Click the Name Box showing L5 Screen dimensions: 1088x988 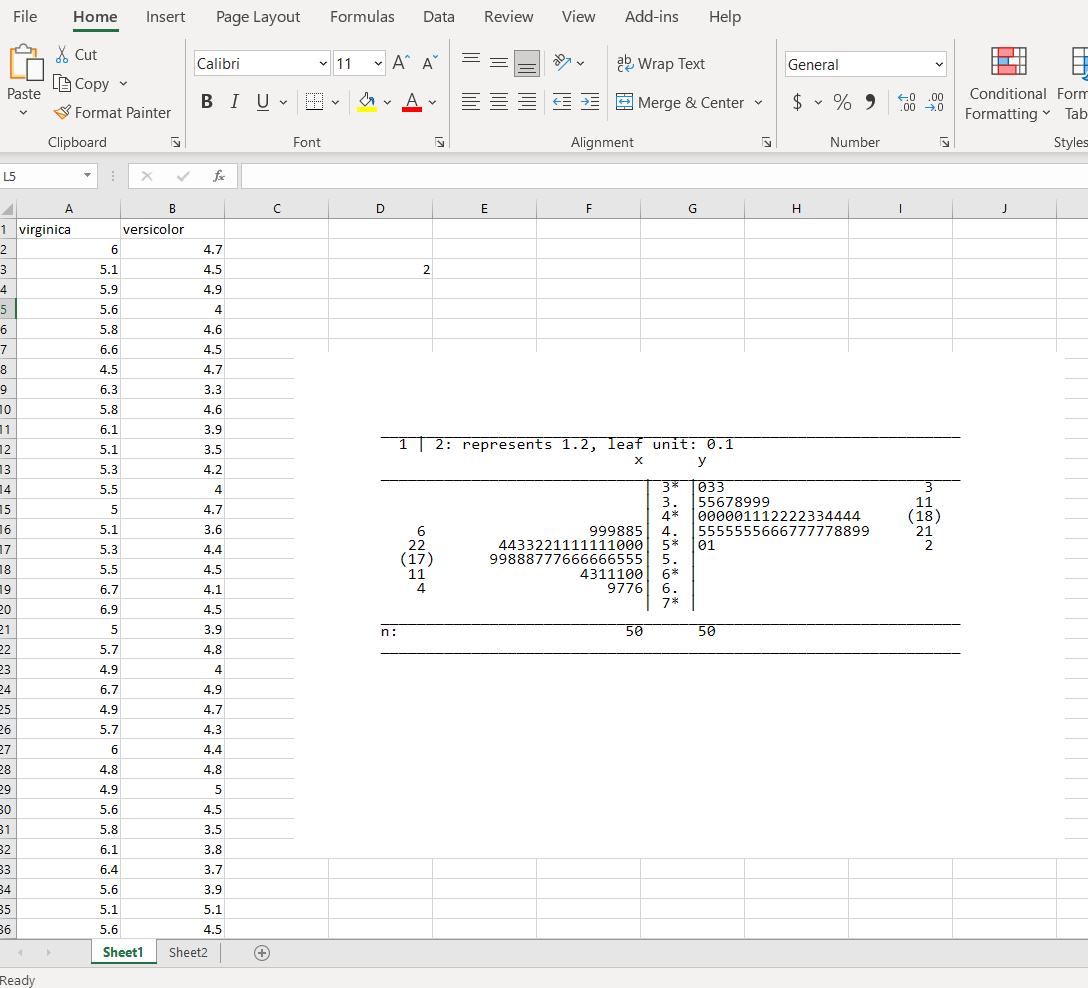[x=40, y=176]
